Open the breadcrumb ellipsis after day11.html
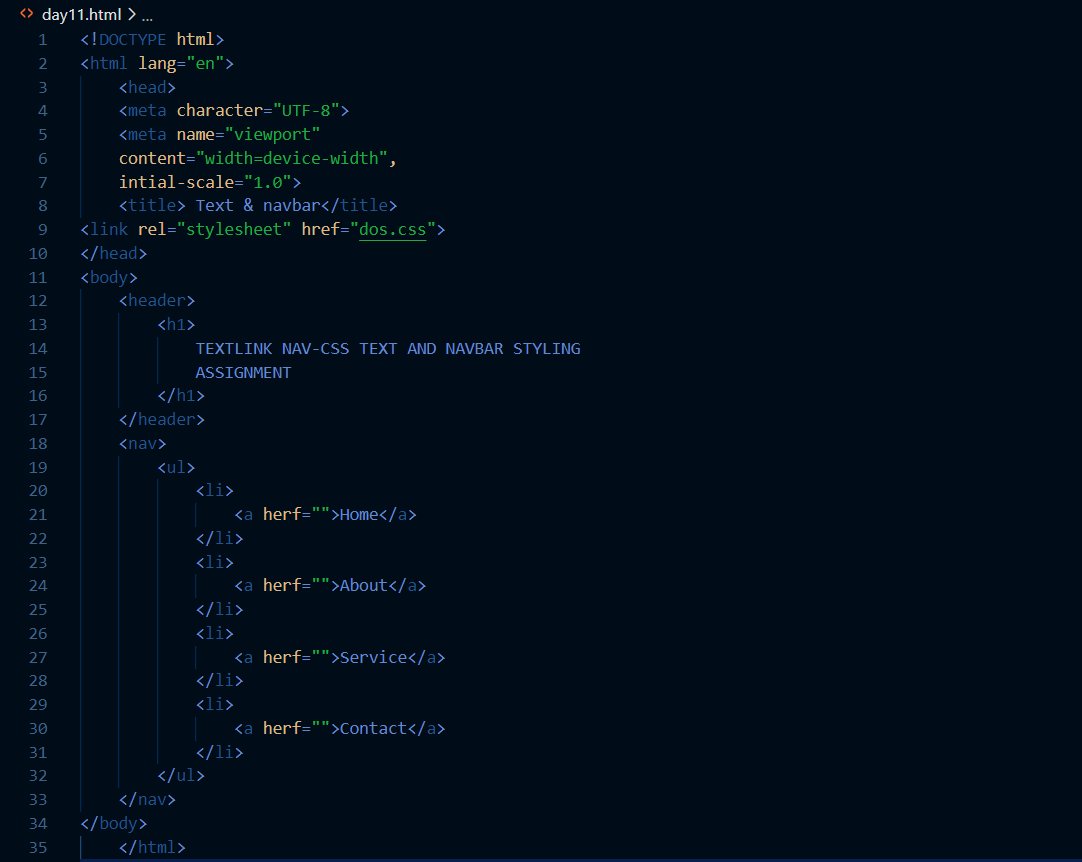The width and height of the screenshot is (1082, 862). click(147, 16)
